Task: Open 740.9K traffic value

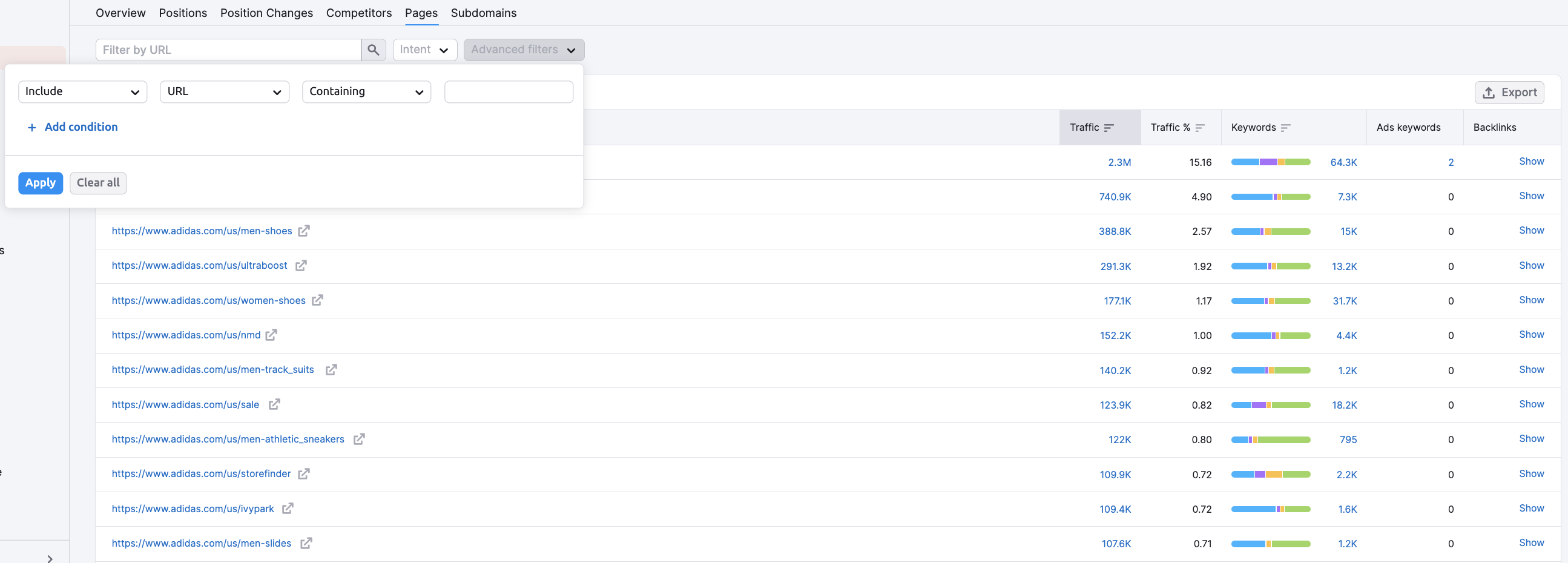Action: tap(1115, 197)
